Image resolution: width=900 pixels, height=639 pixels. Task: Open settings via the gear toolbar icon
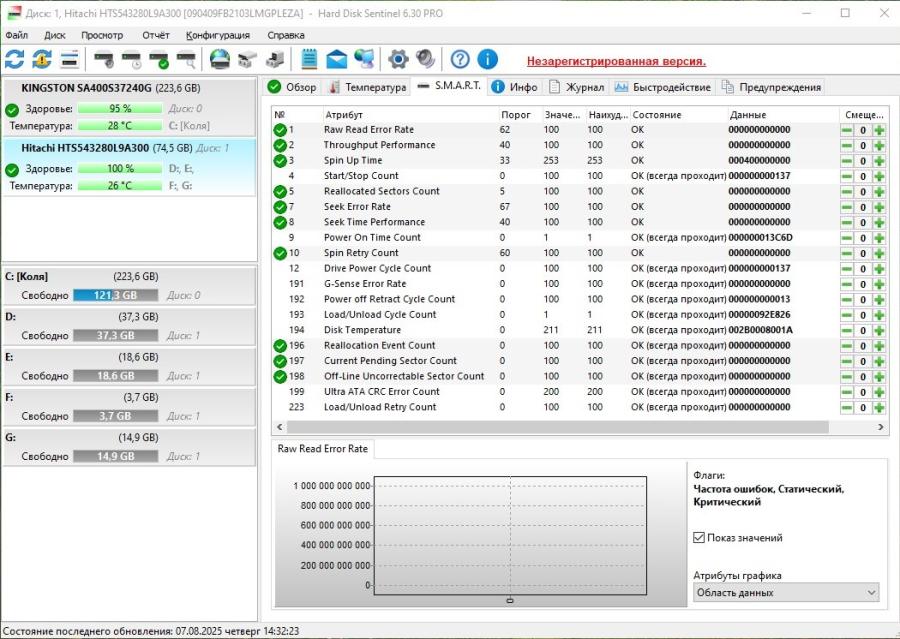[x=398, y=59]
